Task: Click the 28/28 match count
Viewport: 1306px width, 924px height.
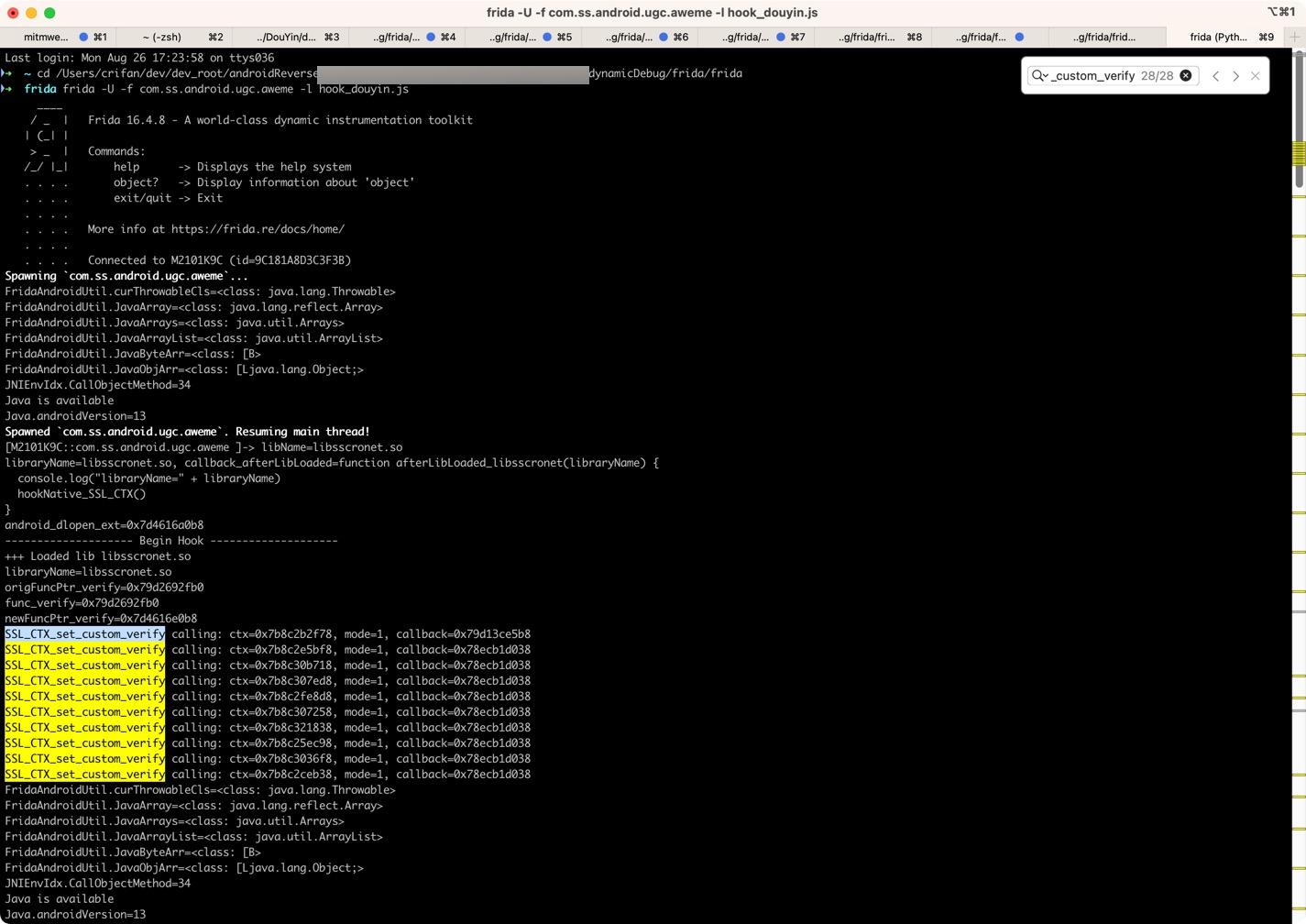Action: 1157,76
